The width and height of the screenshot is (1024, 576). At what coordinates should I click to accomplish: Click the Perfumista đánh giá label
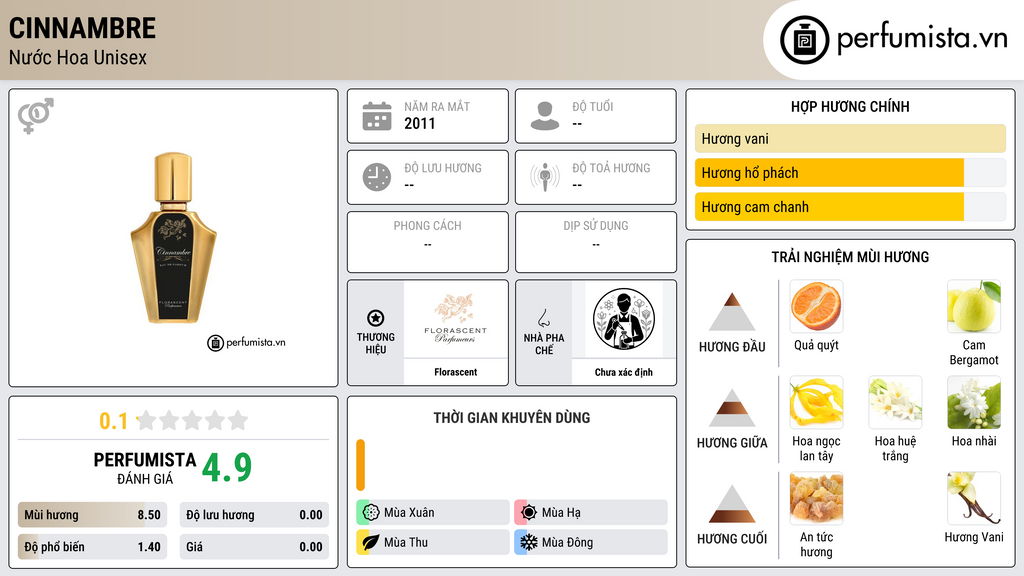click(x=144, y=468)
